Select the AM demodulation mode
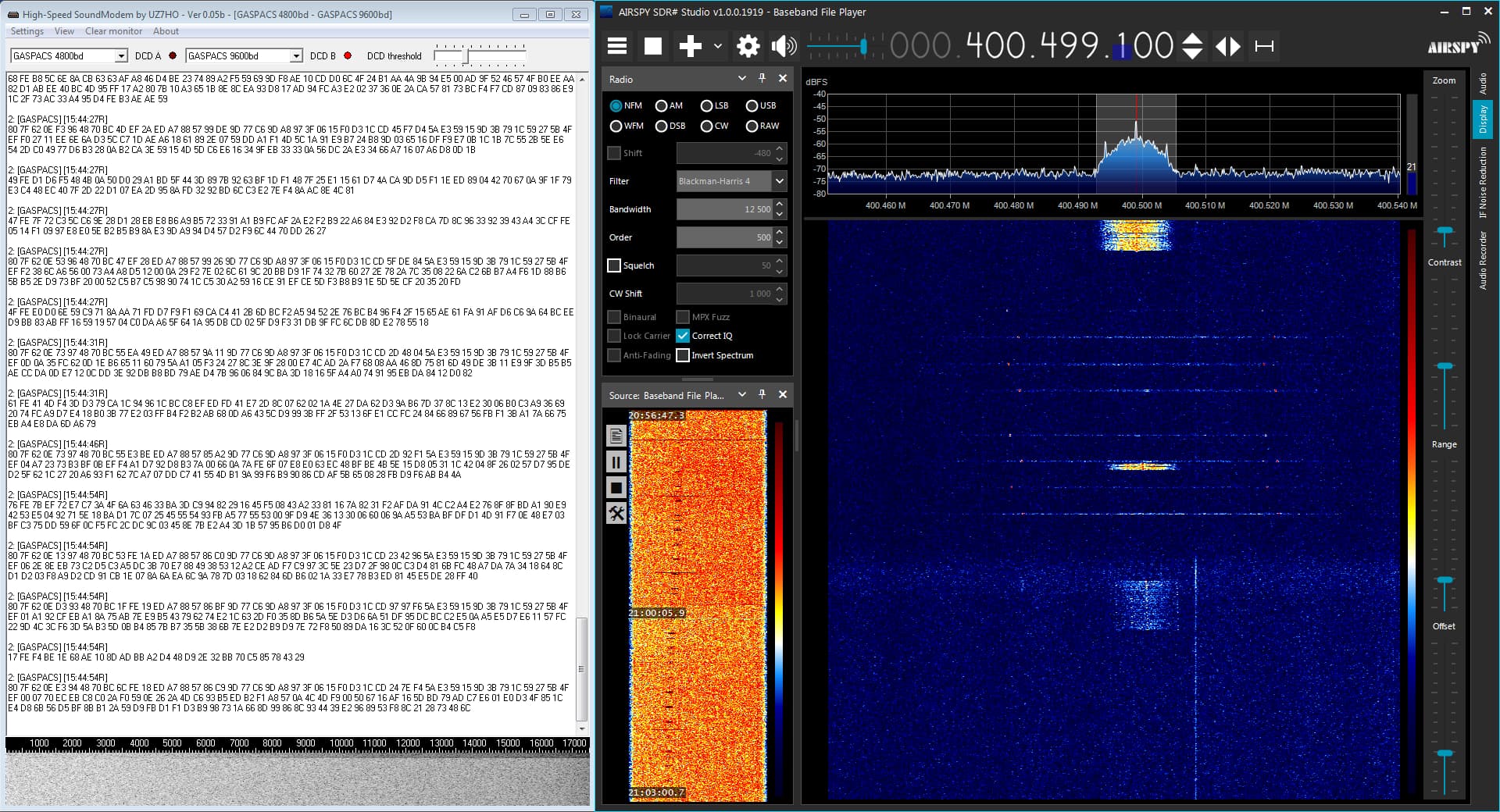1500x812 pixels. [662, 105]
